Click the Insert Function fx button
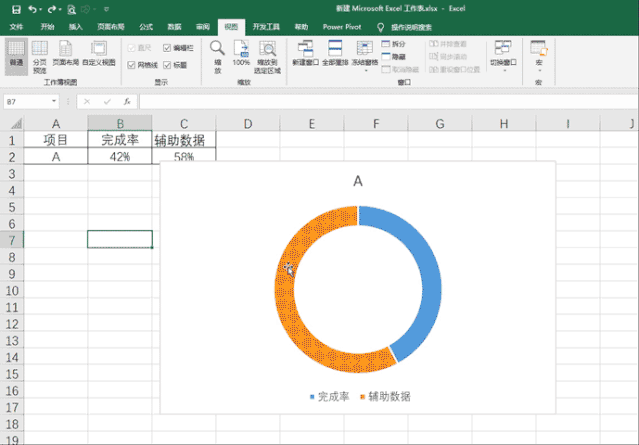This screenshot has width=639, height=445. click(x=127, y=101)
